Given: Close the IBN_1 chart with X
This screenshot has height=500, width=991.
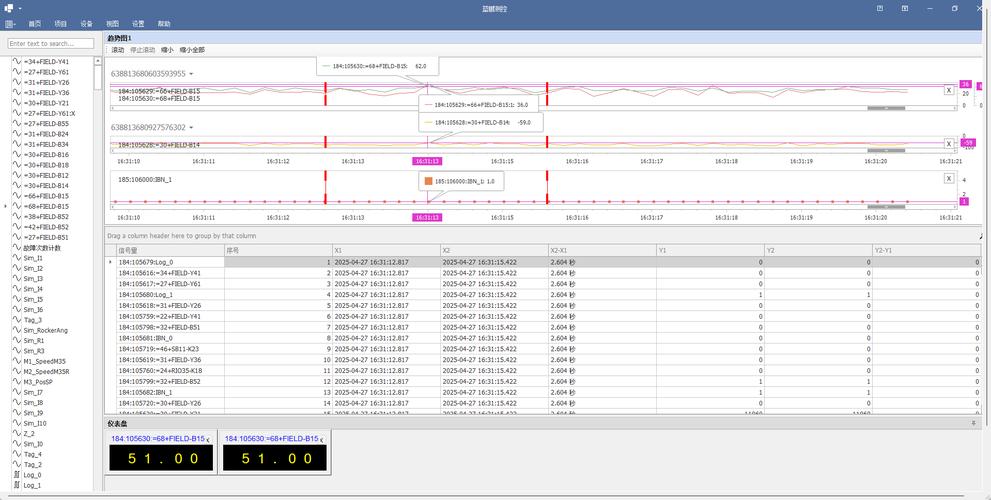Looking at the screenshot, I should pyautogui.click(x=949, y=179).
